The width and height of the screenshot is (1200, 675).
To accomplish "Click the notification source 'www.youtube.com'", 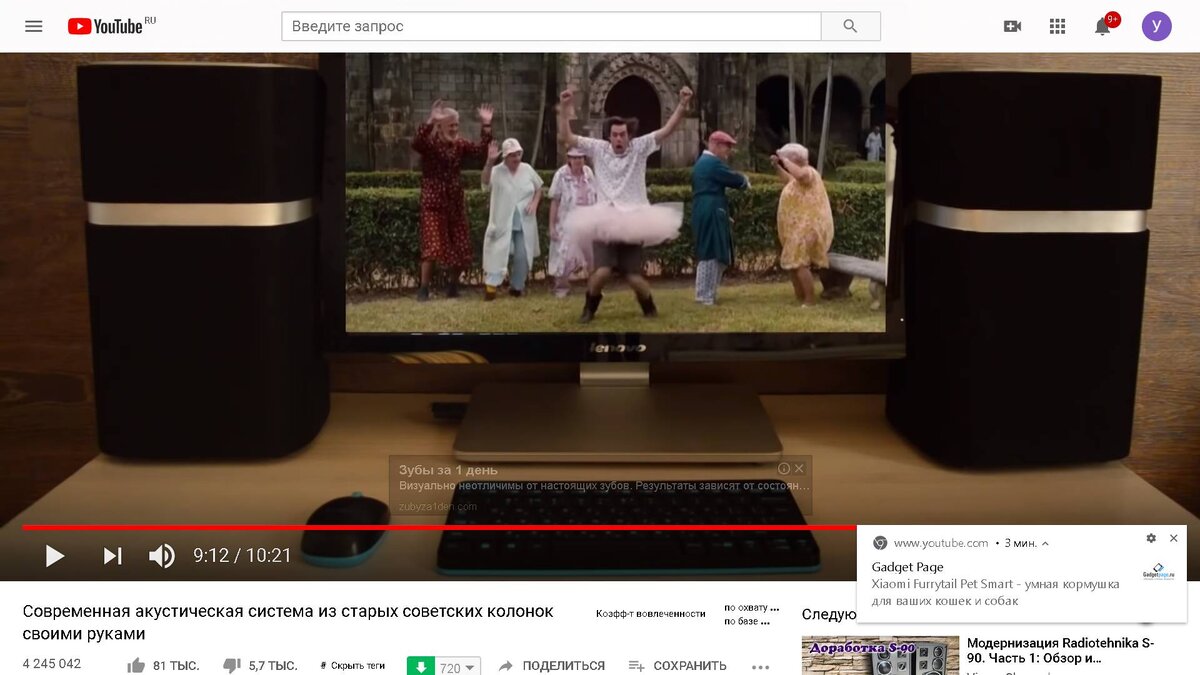I will tap(941, 543).
